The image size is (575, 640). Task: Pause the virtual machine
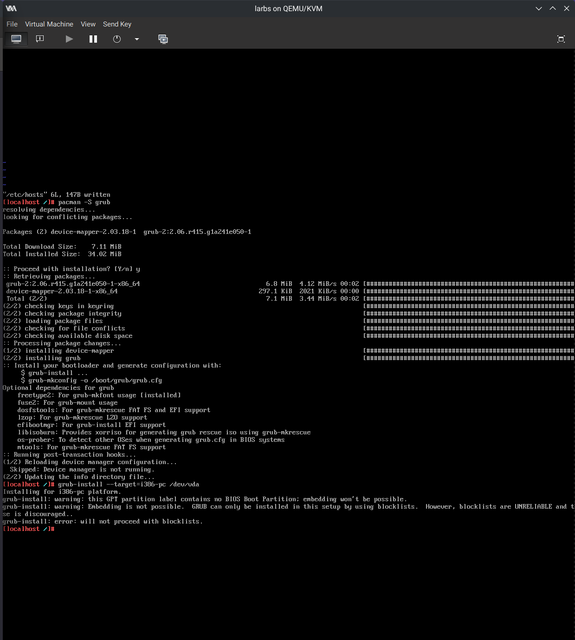[x=93, y=39]
